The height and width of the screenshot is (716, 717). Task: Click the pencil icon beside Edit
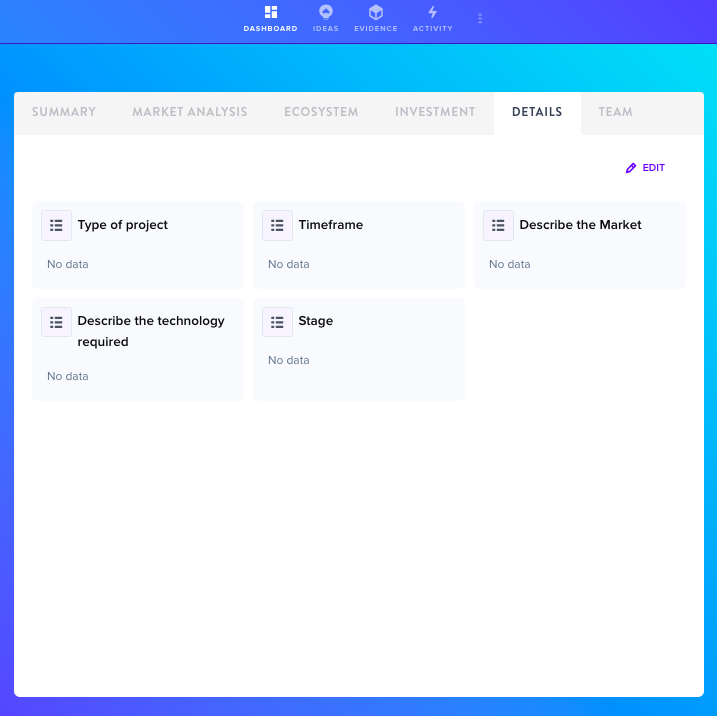click(x=631, y=168)
